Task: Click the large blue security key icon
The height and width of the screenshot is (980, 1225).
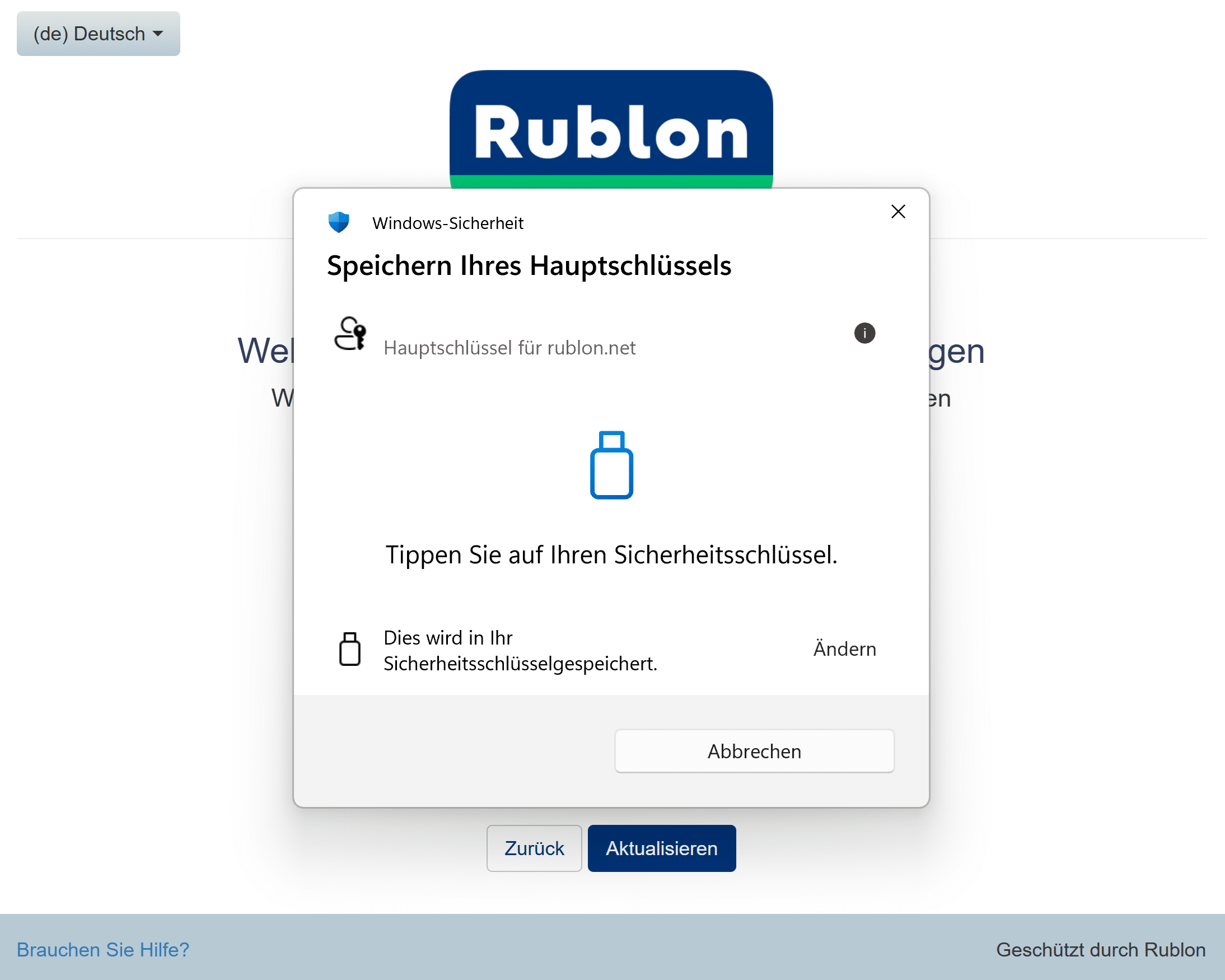Action: 611,465
